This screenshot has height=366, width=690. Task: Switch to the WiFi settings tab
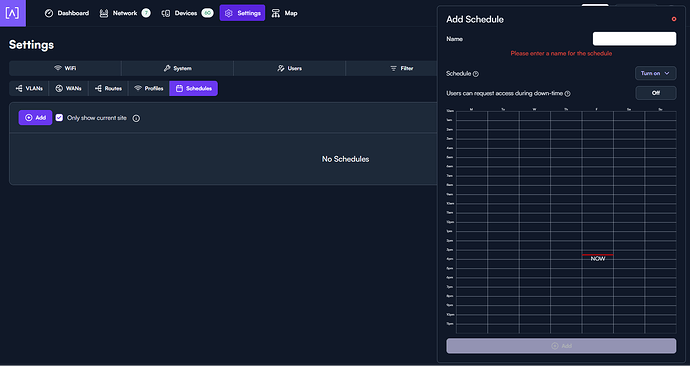[x=65, y=68]
